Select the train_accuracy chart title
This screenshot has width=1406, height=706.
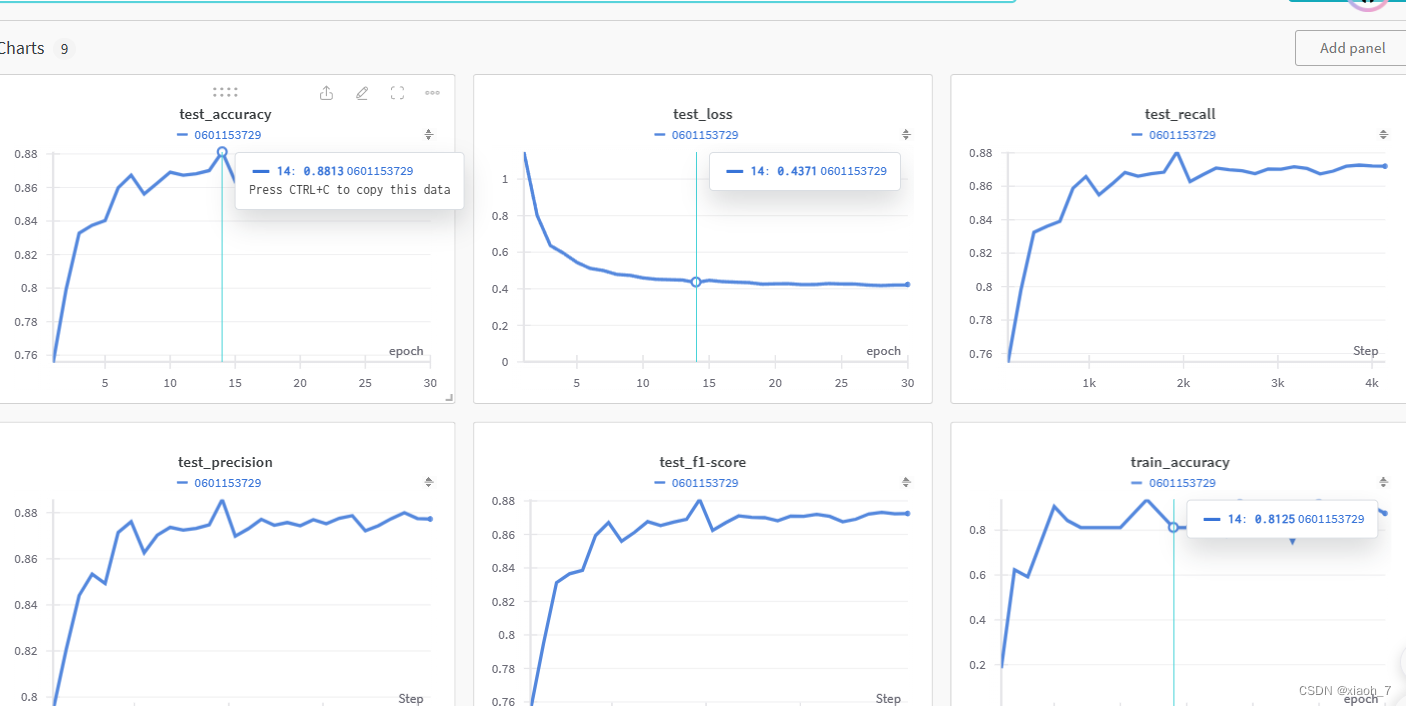coord(1180,462)
